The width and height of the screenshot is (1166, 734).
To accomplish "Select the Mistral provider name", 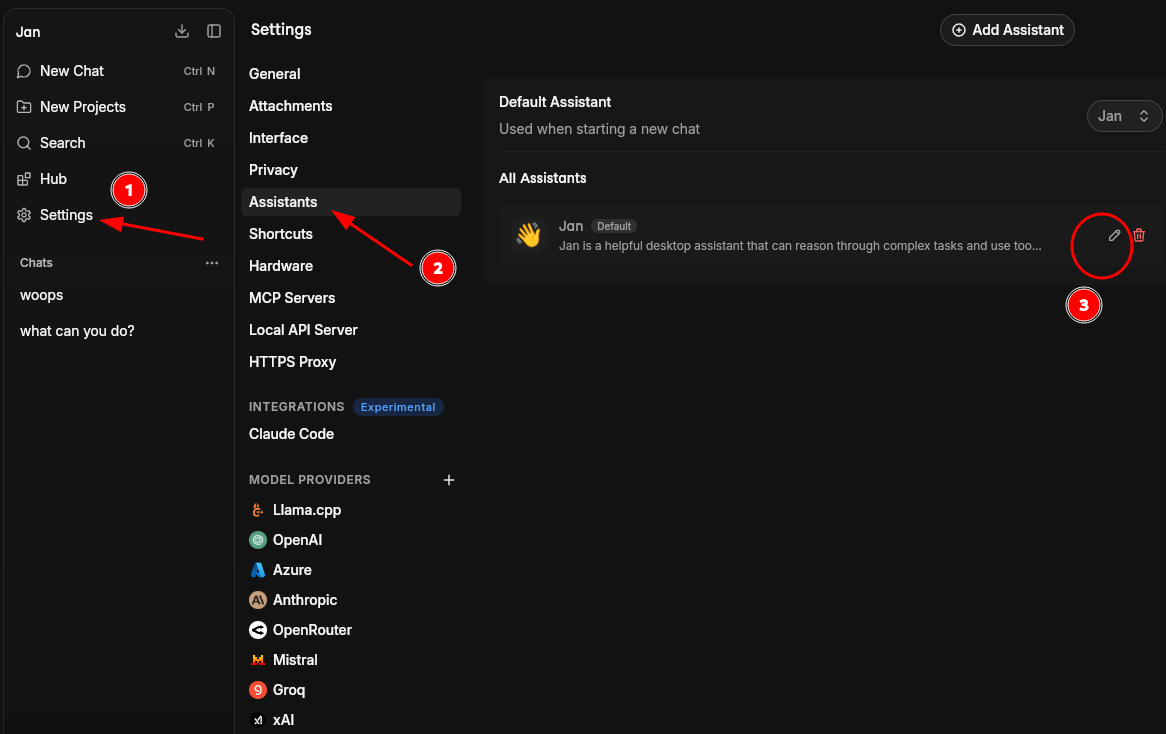I will coord(294,660).
